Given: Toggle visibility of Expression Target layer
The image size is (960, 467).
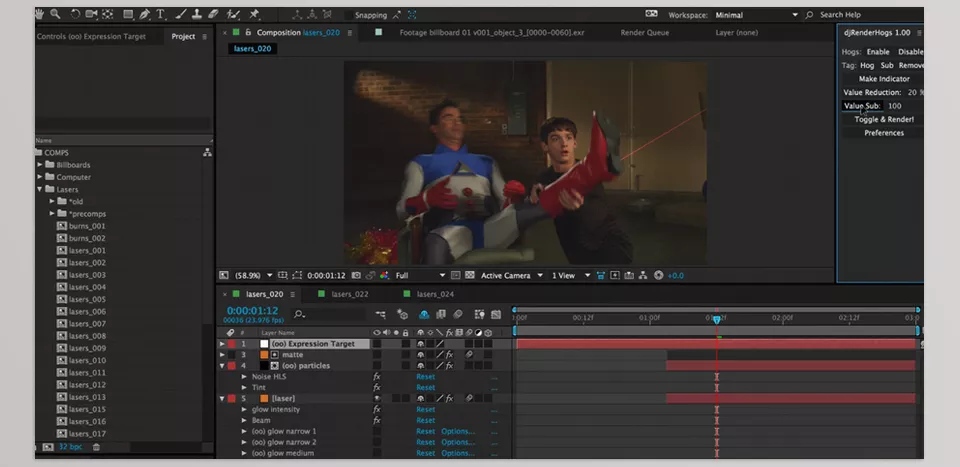Looking at the screenshot, I should (377, 344).
